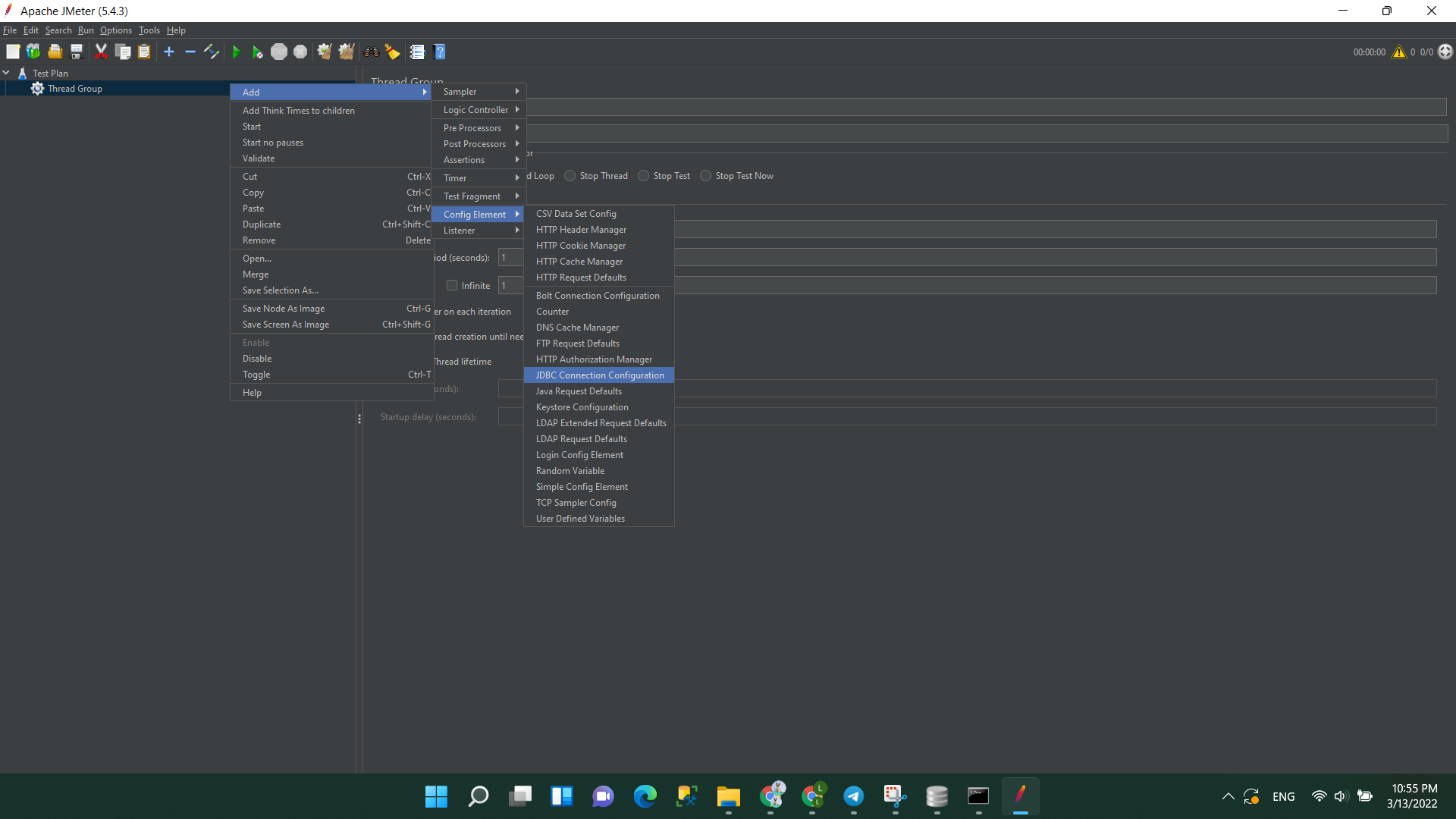Open the Run menu
Viewport: 1456px width, 819px height.
point(86,30)
